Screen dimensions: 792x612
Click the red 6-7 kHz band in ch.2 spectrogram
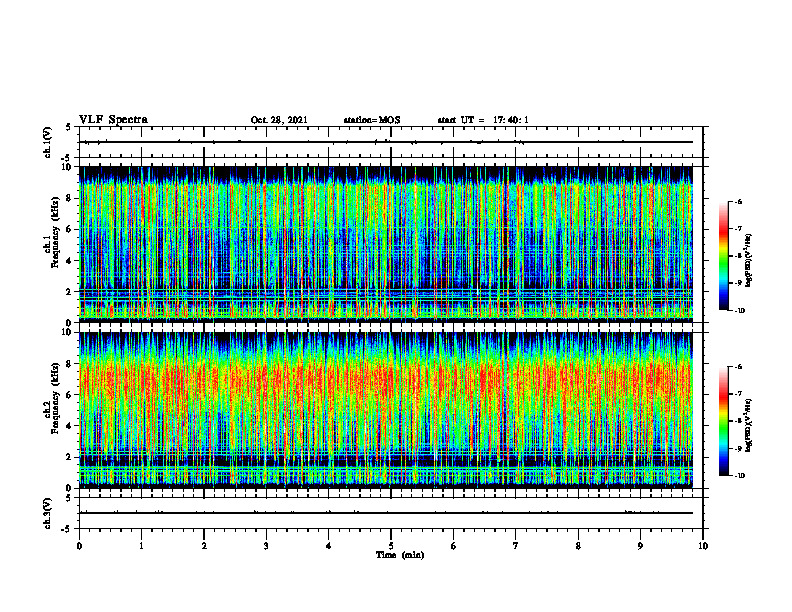pos(386,380)
